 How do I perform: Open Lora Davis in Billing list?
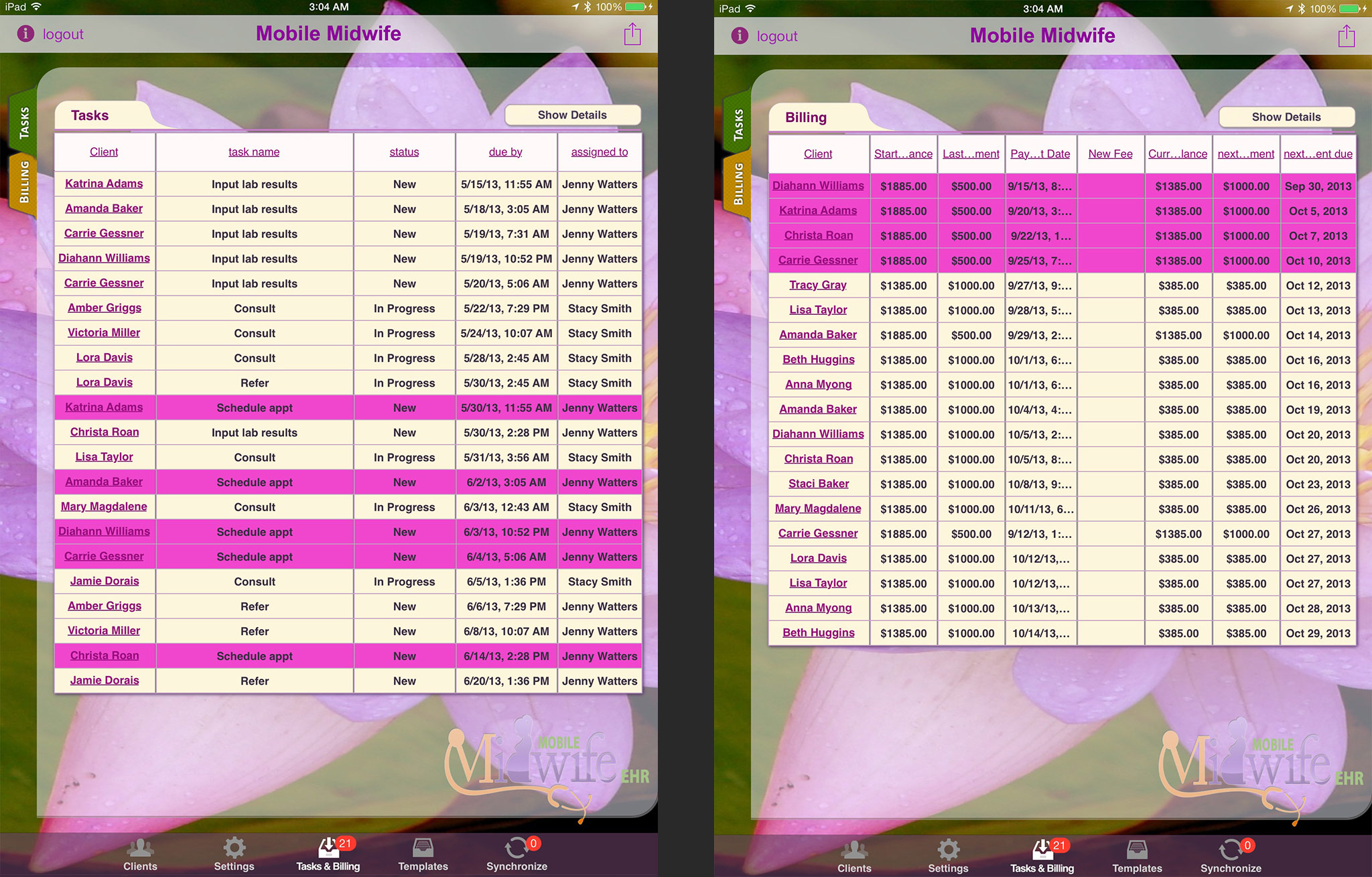pyautogui.click(x=819, y=558)
